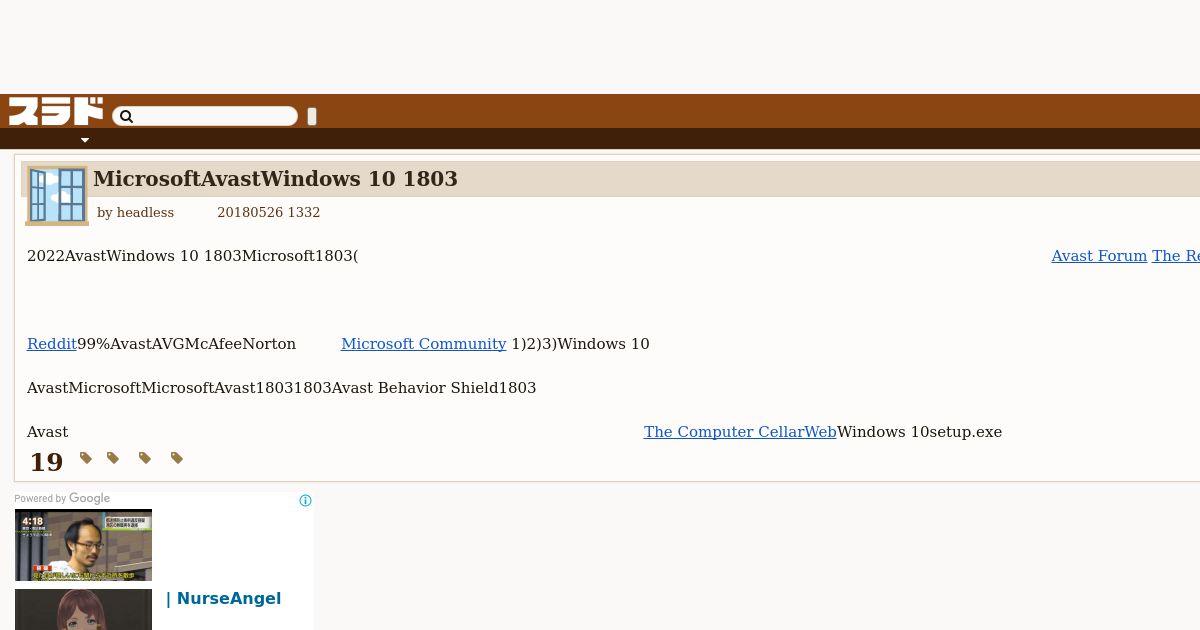Screen dimensions: 1200x630
Task: Click the third tag icon in story footer
Action: click(x=145, y=458)
